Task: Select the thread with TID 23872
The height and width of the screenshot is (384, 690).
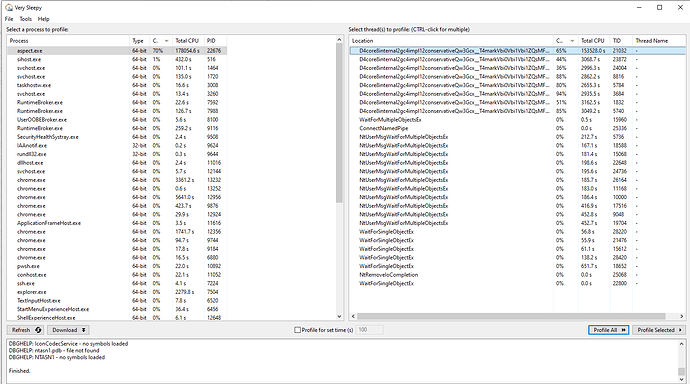Action: 518,59
